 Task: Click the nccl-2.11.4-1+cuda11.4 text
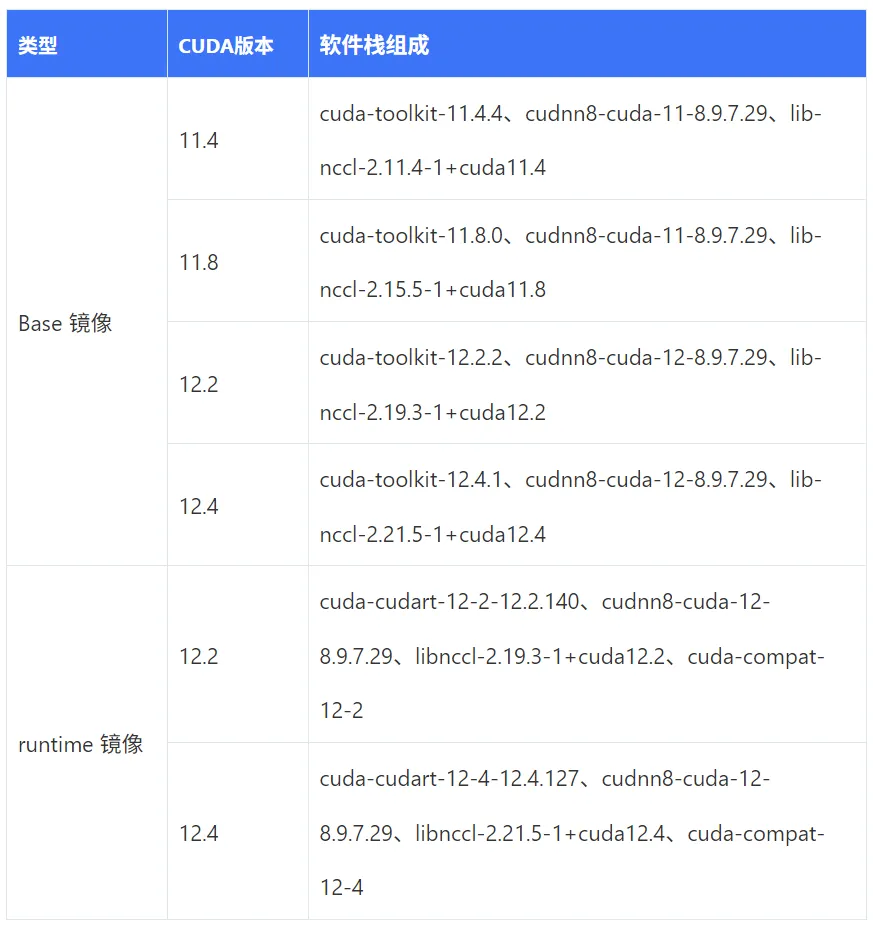pos(433,167)
